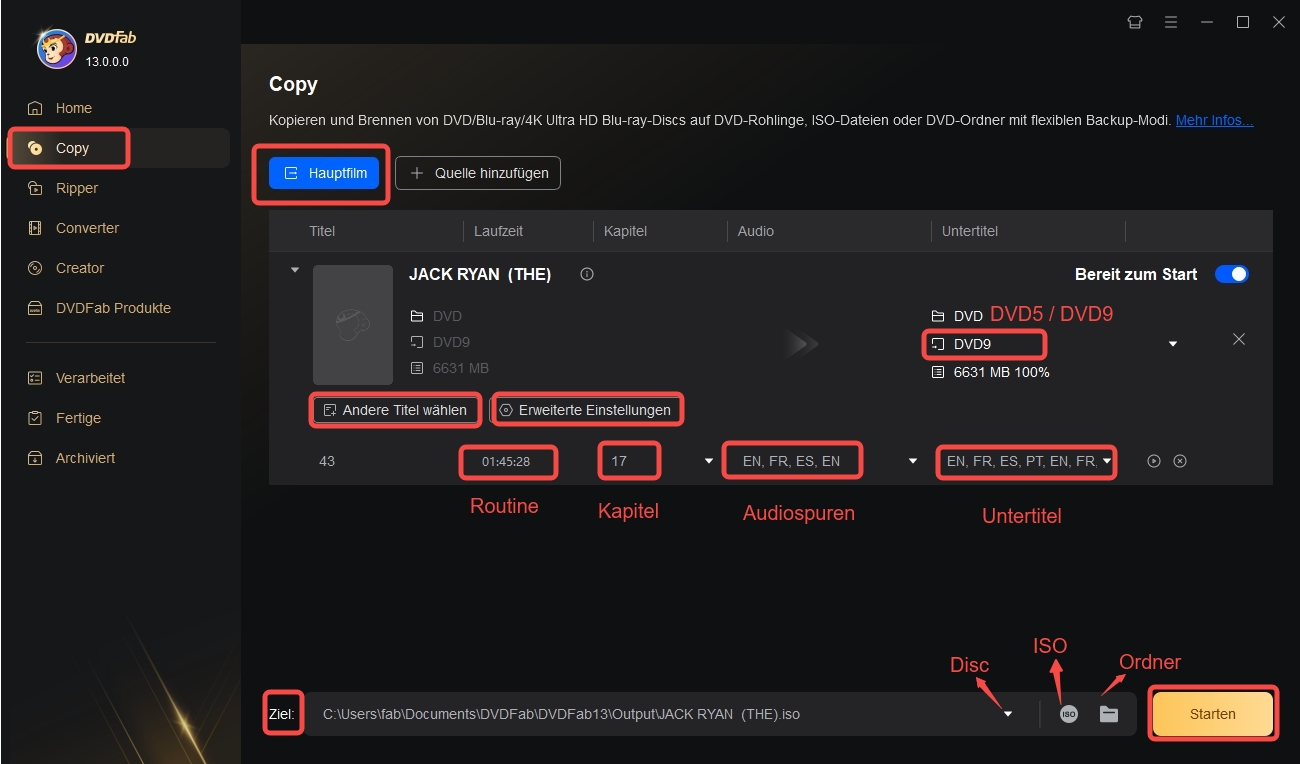Screen dimensions: 1300x764
Task: Click title number 43
Action: click(327, 462)
